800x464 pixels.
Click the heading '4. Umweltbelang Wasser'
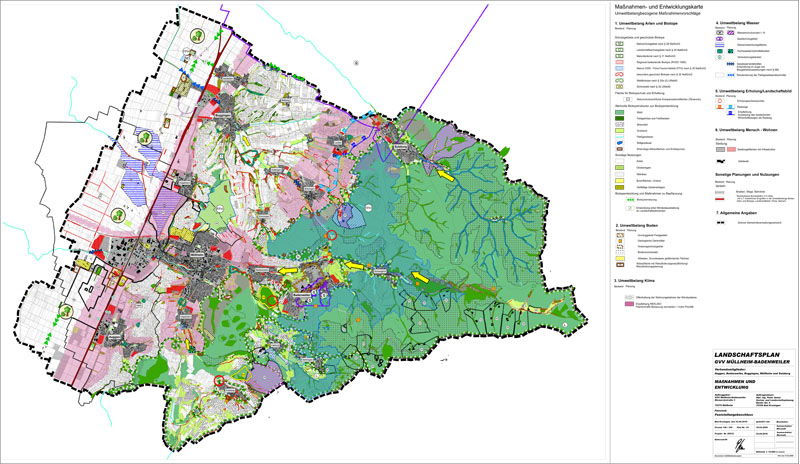pyautogui.click(x=737, y=21)
